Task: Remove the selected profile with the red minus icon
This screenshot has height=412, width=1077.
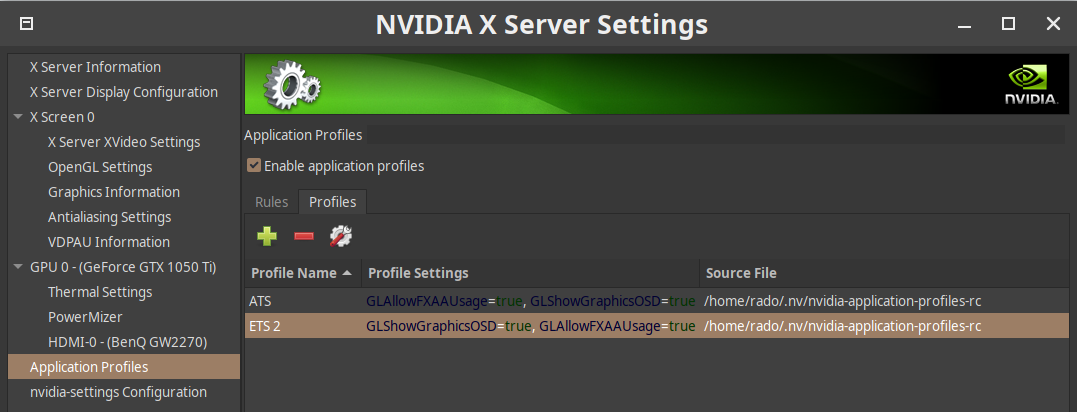Action: pyautogui.click(x=304, y=236)
